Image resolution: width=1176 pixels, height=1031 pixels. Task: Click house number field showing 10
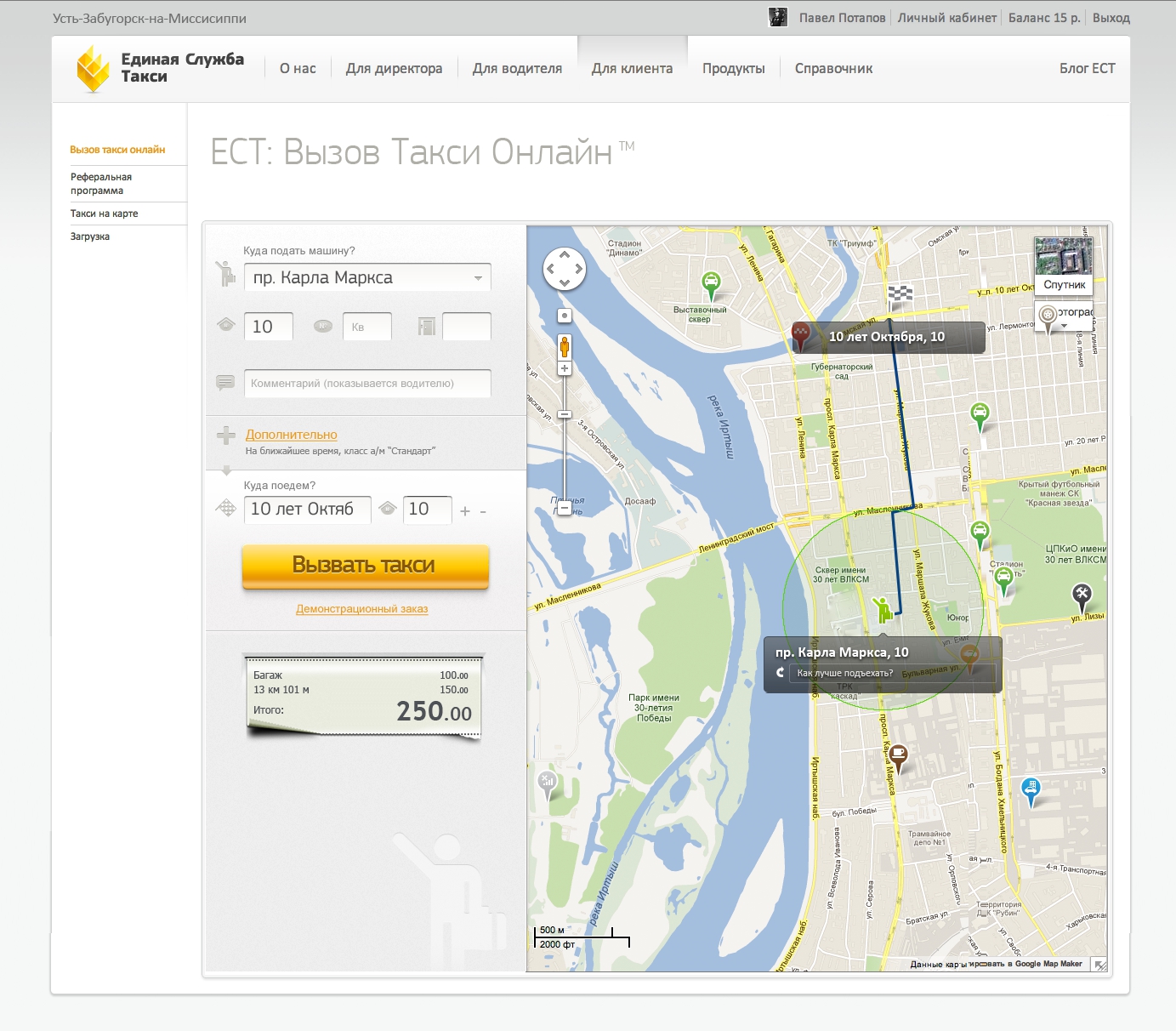click(269, 327)
